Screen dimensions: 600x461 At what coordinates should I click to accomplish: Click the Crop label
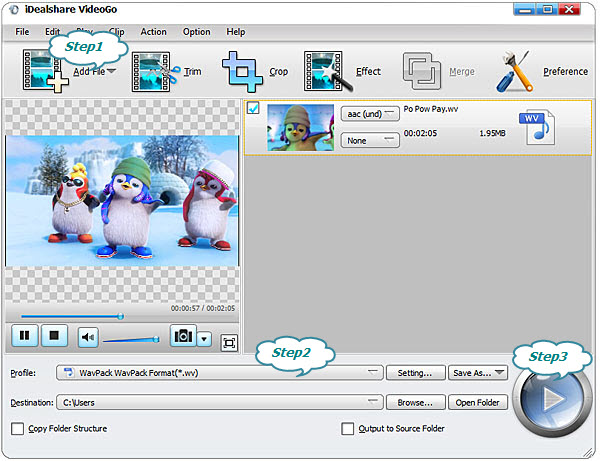[279, 72]
